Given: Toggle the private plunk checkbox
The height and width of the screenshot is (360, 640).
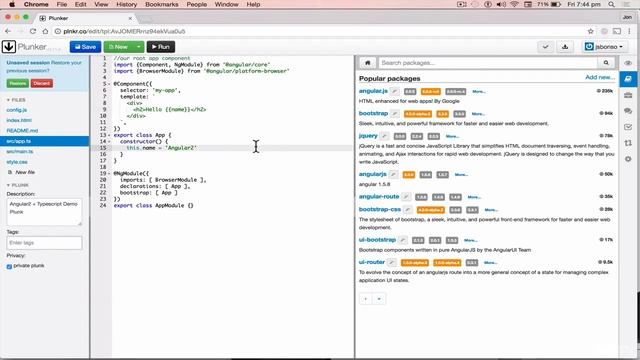Looking at the screenshot, I should 9,266.
